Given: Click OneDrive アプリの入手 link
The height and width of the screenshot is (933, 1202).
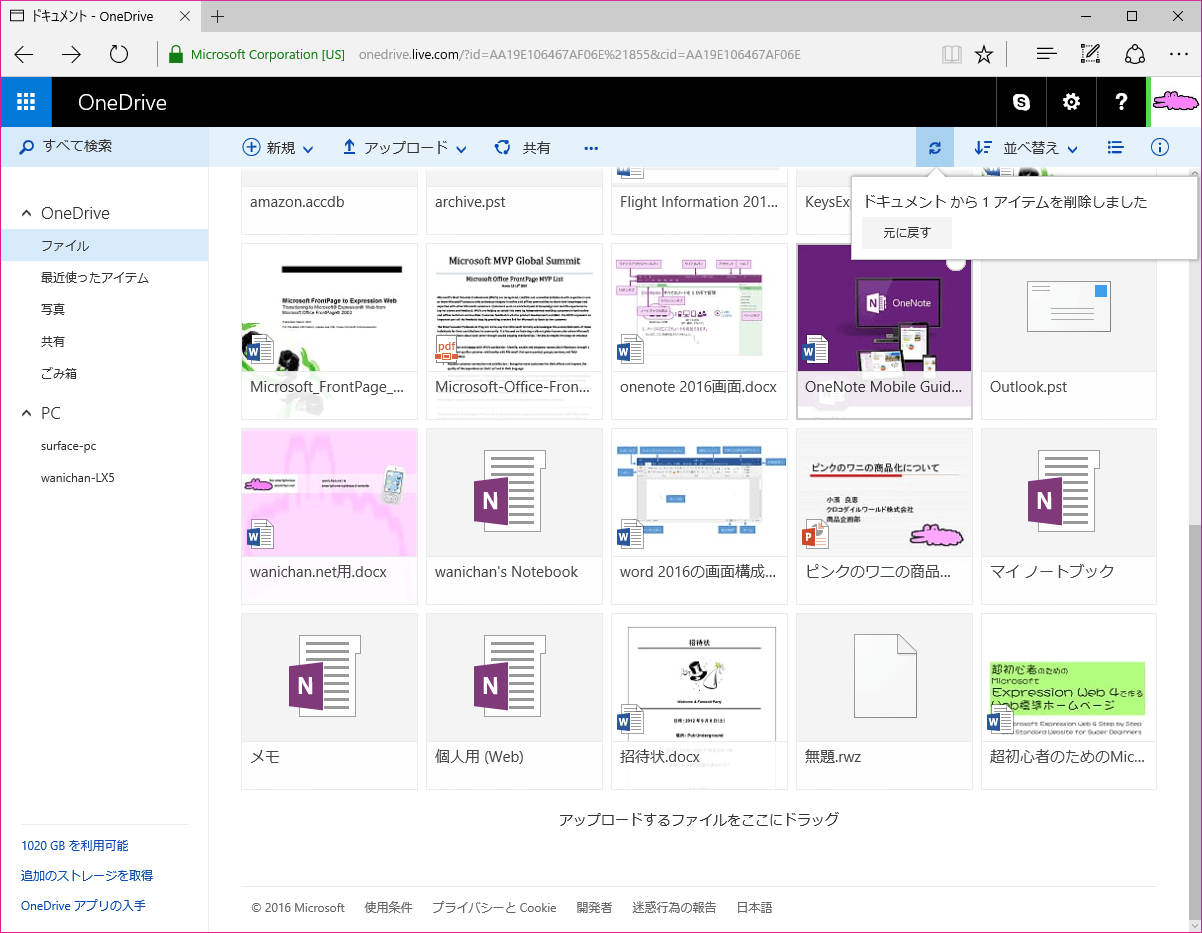Looking at the screenshot, I should point(83,906).
